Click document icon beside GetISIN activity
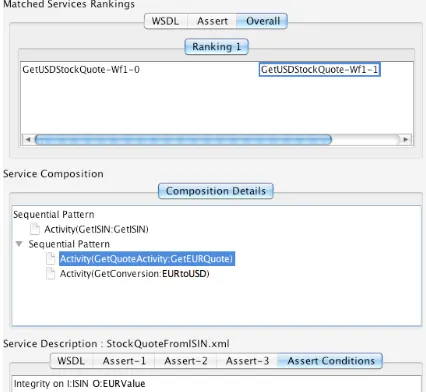The height and width of the screenshot is (392, 426). (x=35, y=229)
